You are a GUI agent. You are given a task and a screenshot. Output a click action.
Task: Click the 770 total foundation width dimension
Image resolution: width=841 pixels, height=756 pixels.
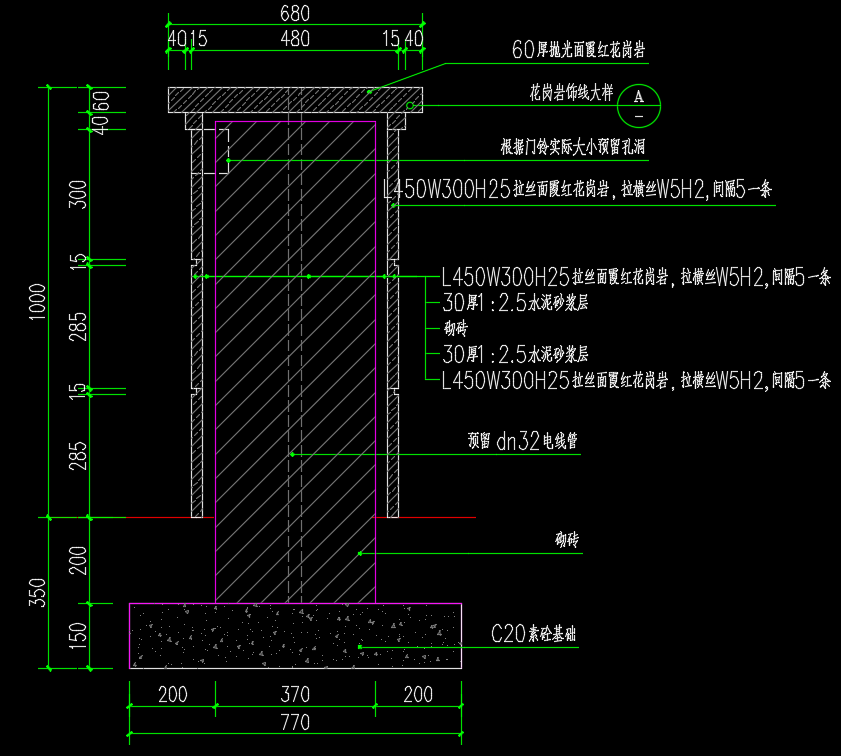pos(295,722)
